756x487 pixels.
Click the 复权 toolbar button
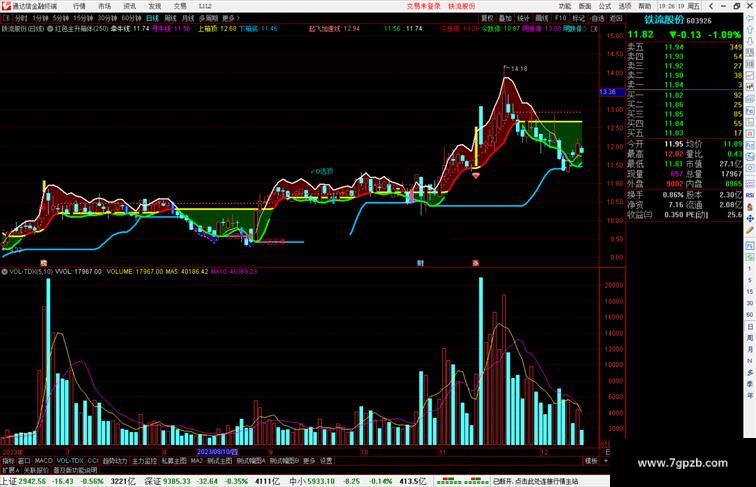tap(487, 18)
